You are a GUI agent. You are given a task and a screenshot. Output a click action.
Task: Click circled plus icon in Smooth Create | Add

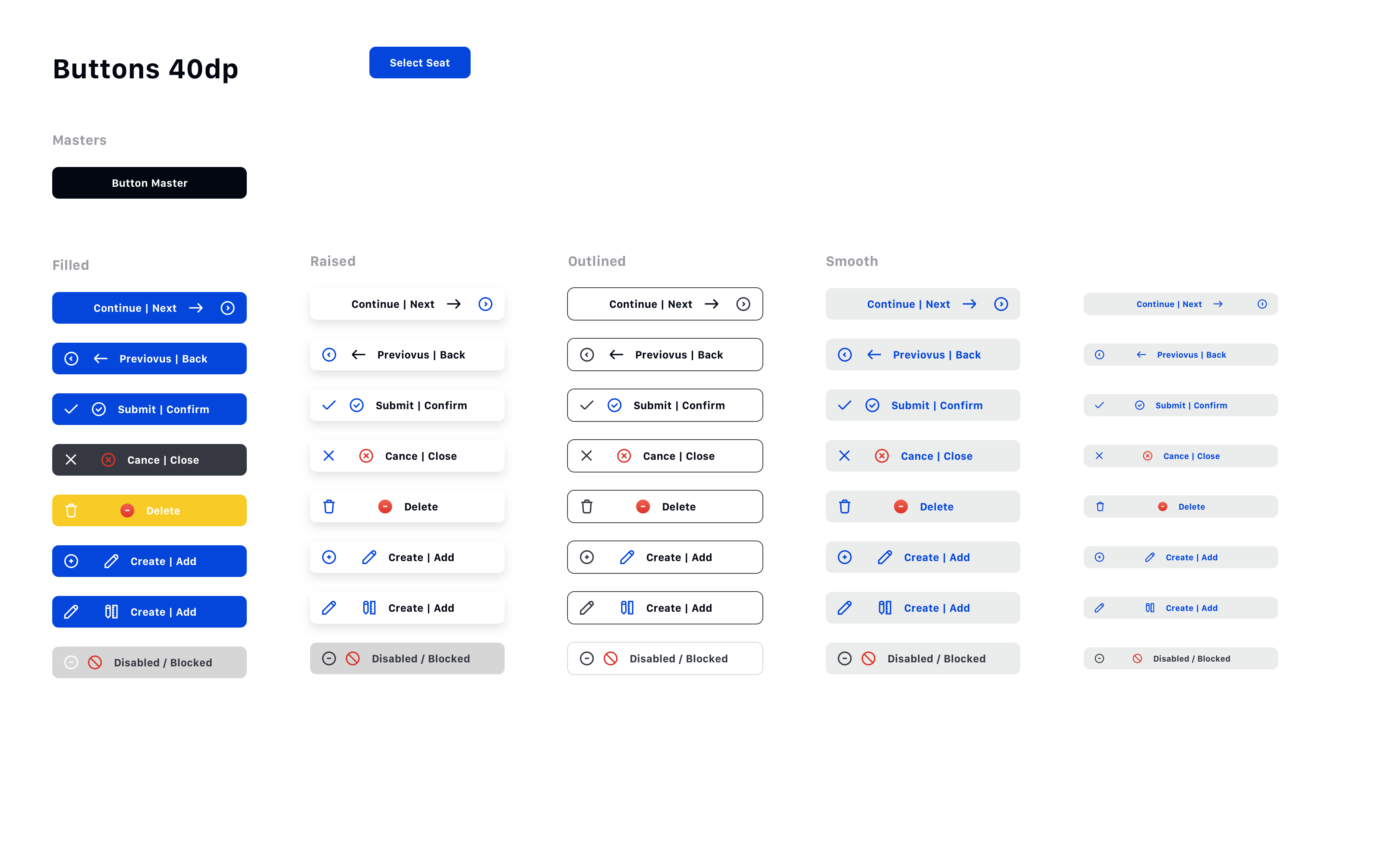(844, 557)
